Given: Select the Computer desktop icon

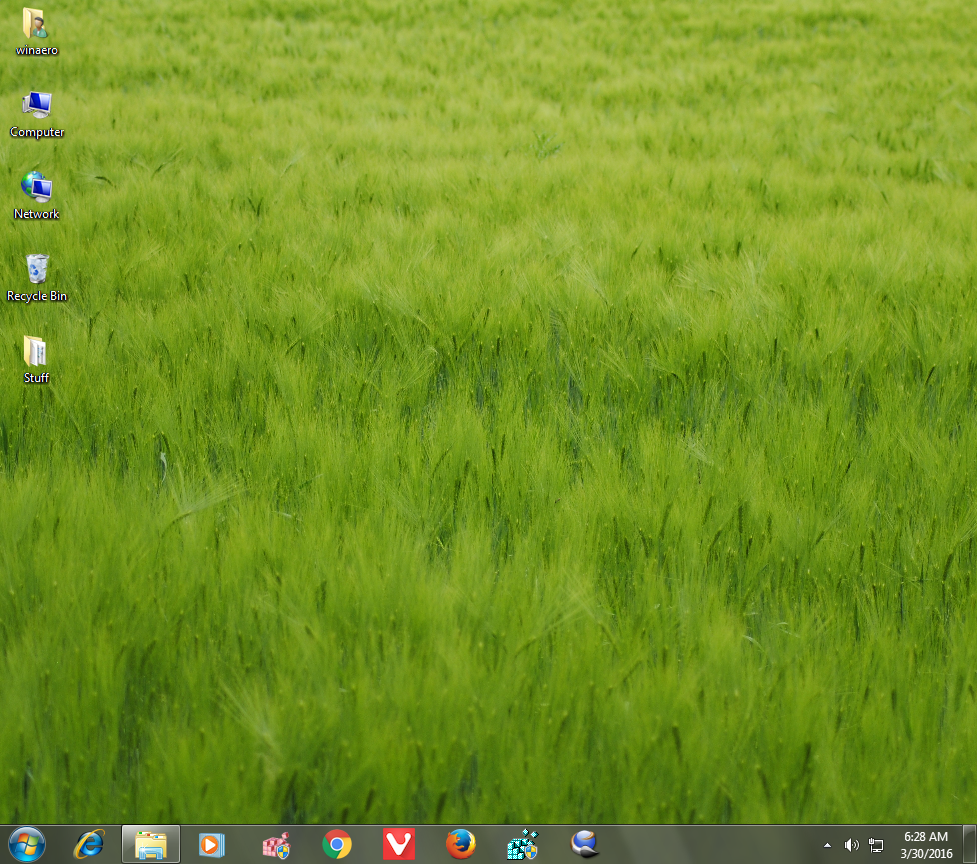Looking at the screenshot, I should point(36,112).
